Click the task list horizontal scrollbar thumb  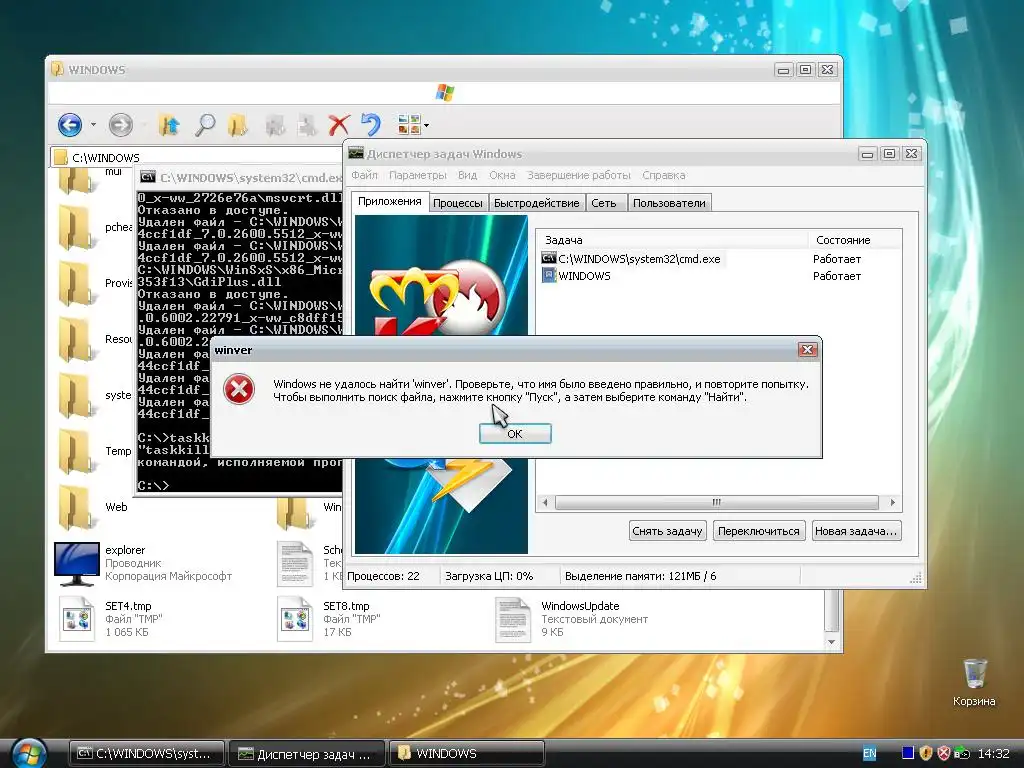[716, 502]
